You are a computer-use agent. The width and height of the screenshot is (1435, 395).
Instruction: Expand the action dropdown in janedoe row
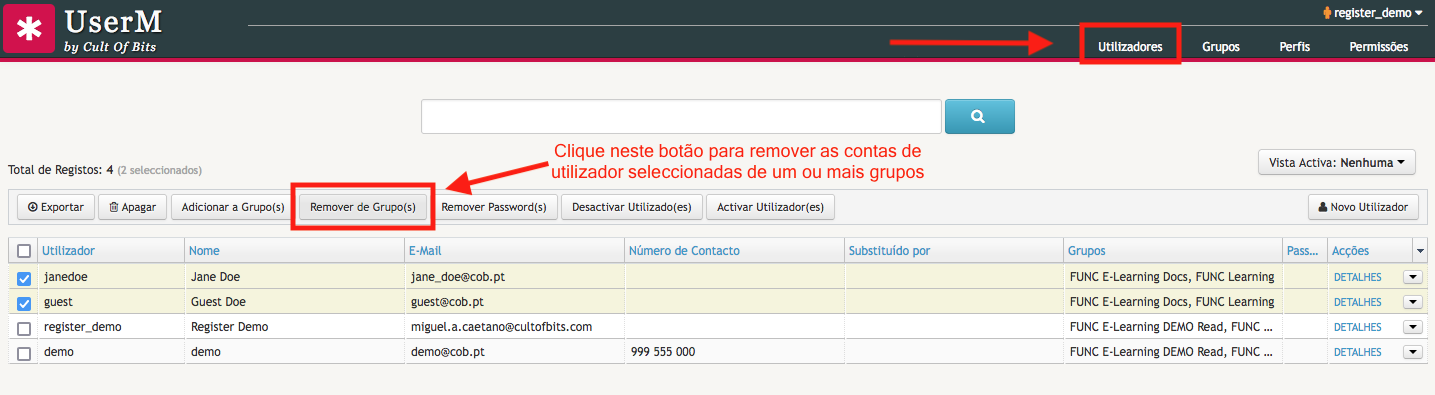click(x=1413, y=277)
